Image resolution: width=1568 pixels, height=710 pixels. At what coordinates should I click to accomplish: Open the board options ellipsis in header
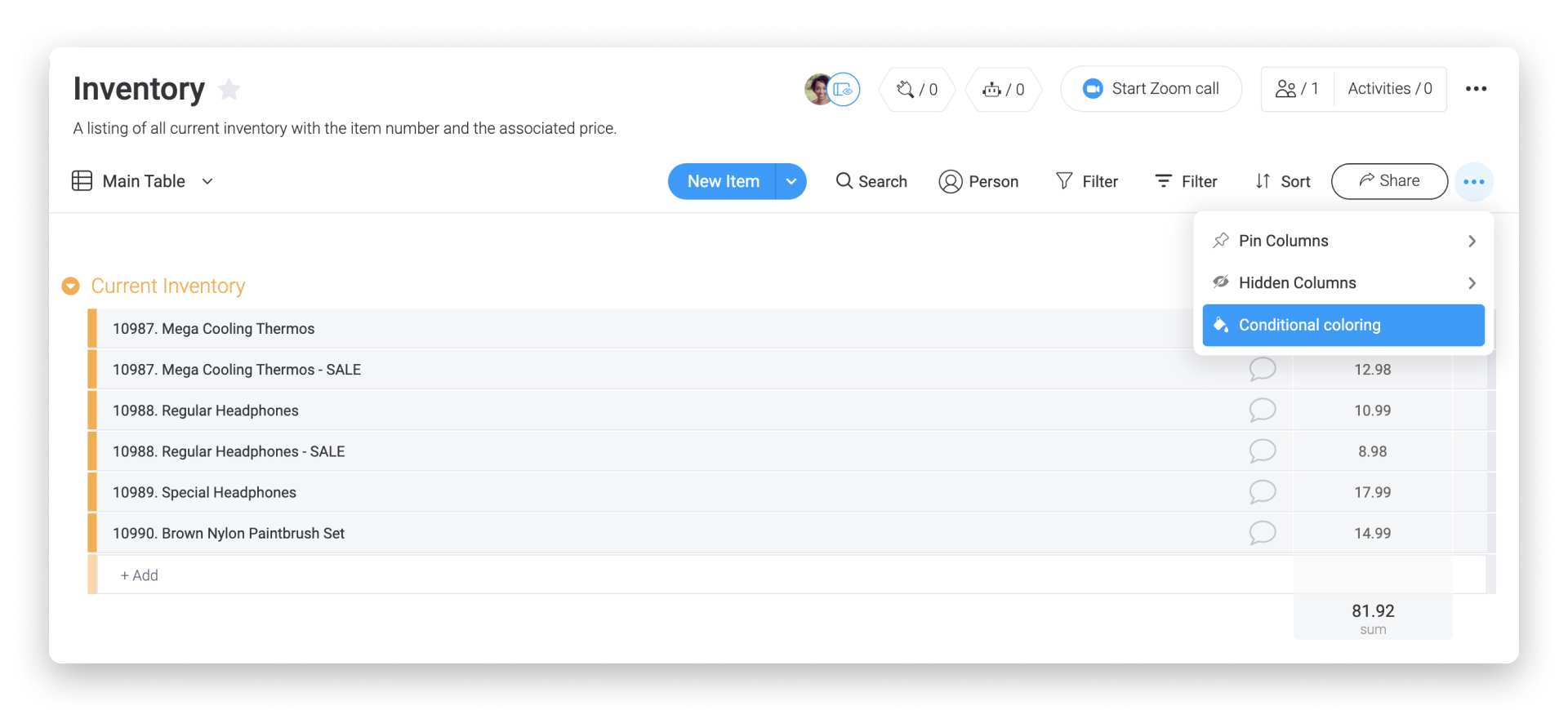(1476, 89)
